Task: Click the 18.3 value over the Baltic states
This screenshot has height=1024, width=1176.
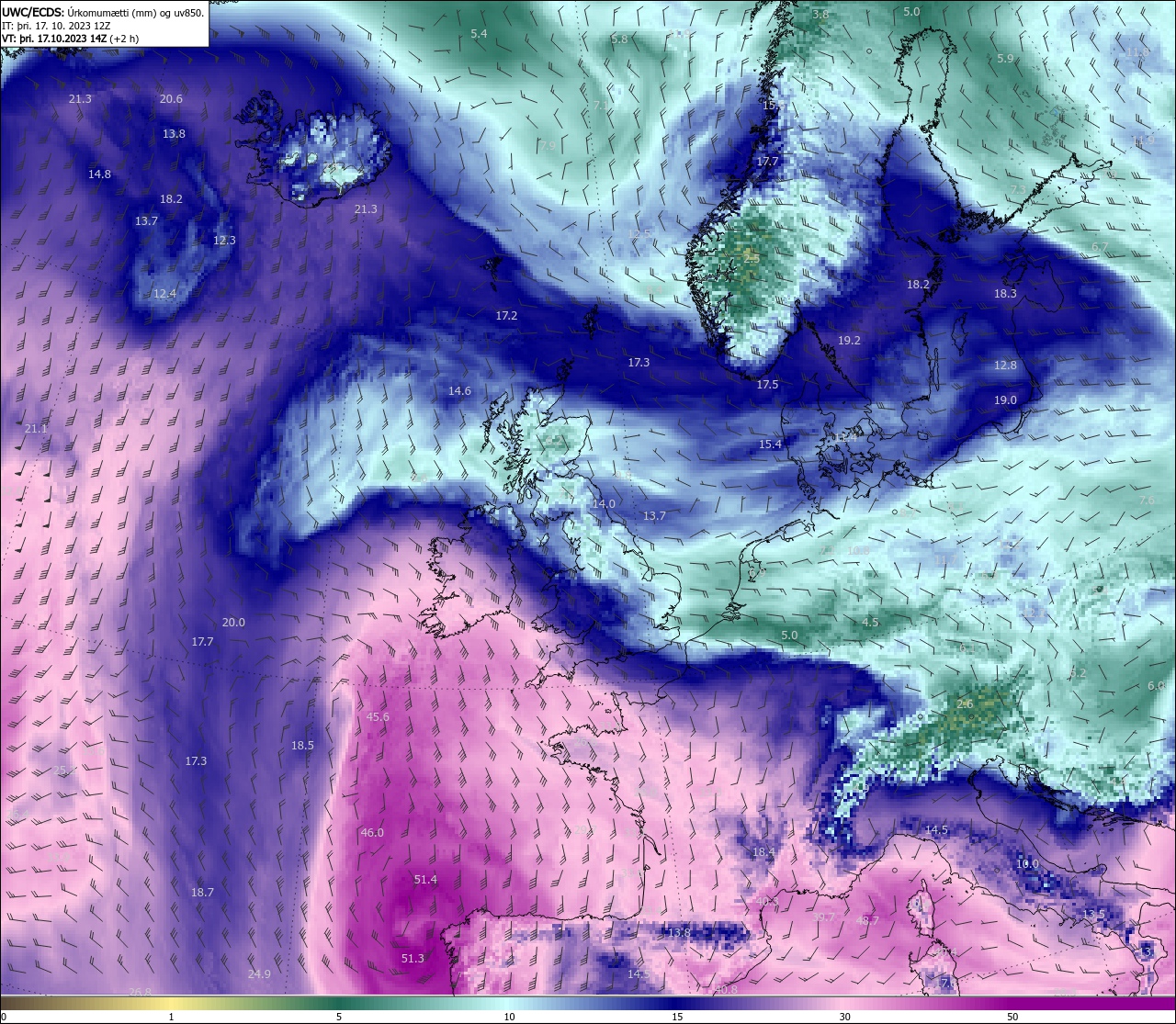Action: [x=1005, y=294]
